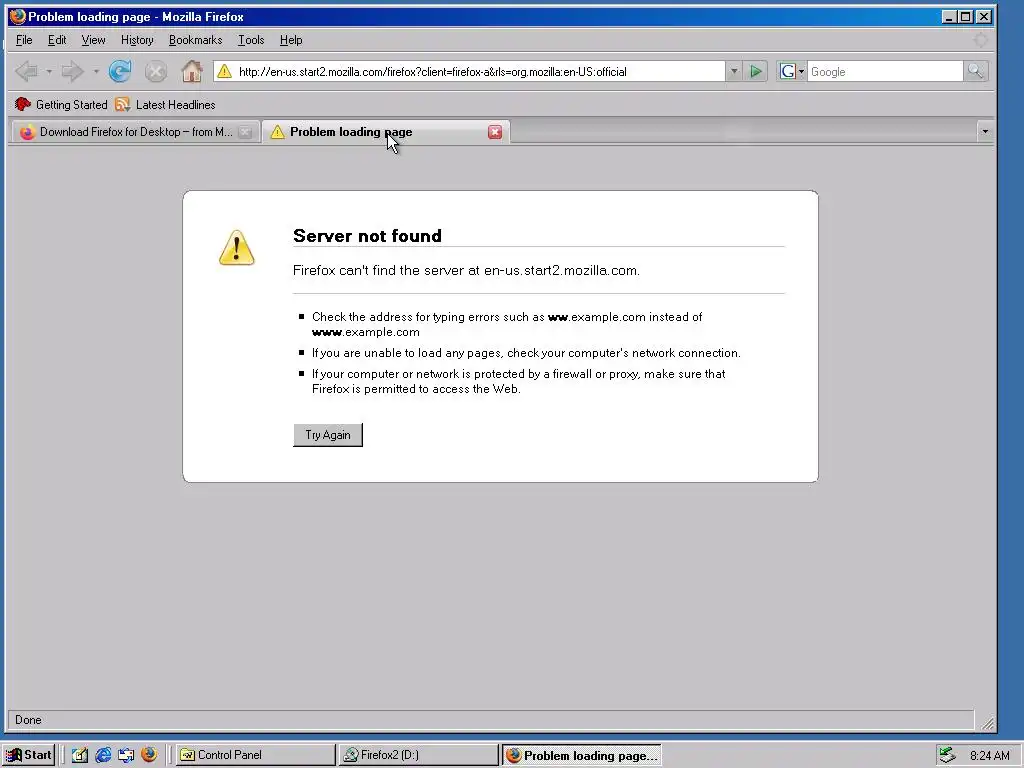
Task: Click inside the Google search box
Action: (885, 72)
